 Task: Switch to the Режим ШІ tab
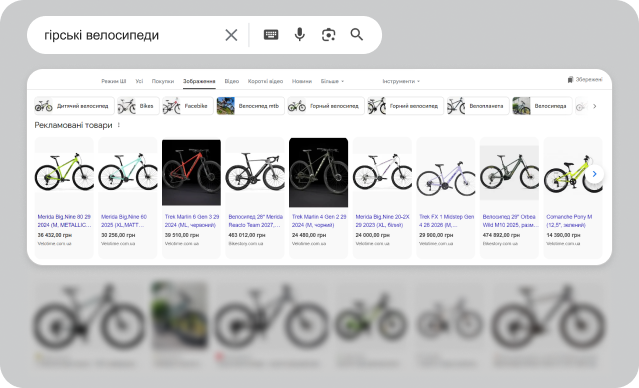click(114, 81)
